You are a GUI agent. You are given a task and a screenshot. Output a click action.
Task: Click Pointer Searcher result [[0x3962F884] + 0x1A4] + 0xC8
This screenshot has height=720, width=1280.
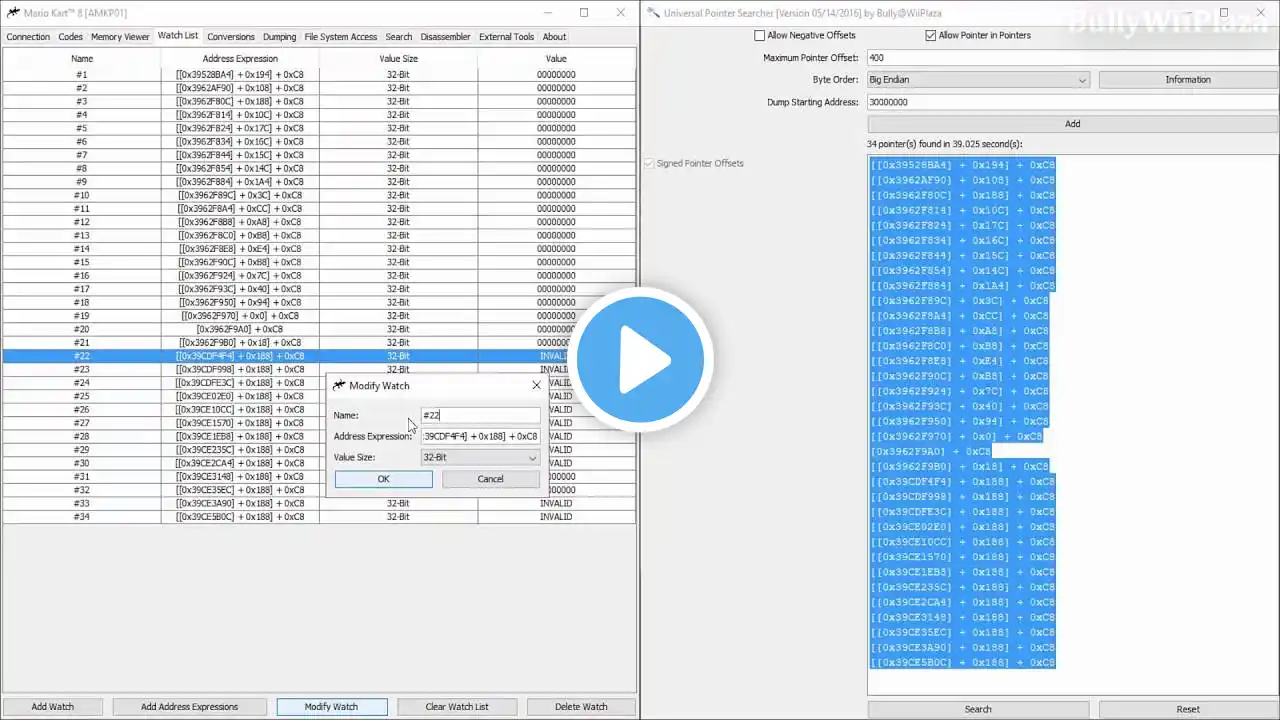pyautogui.click(x=963, y=286)
